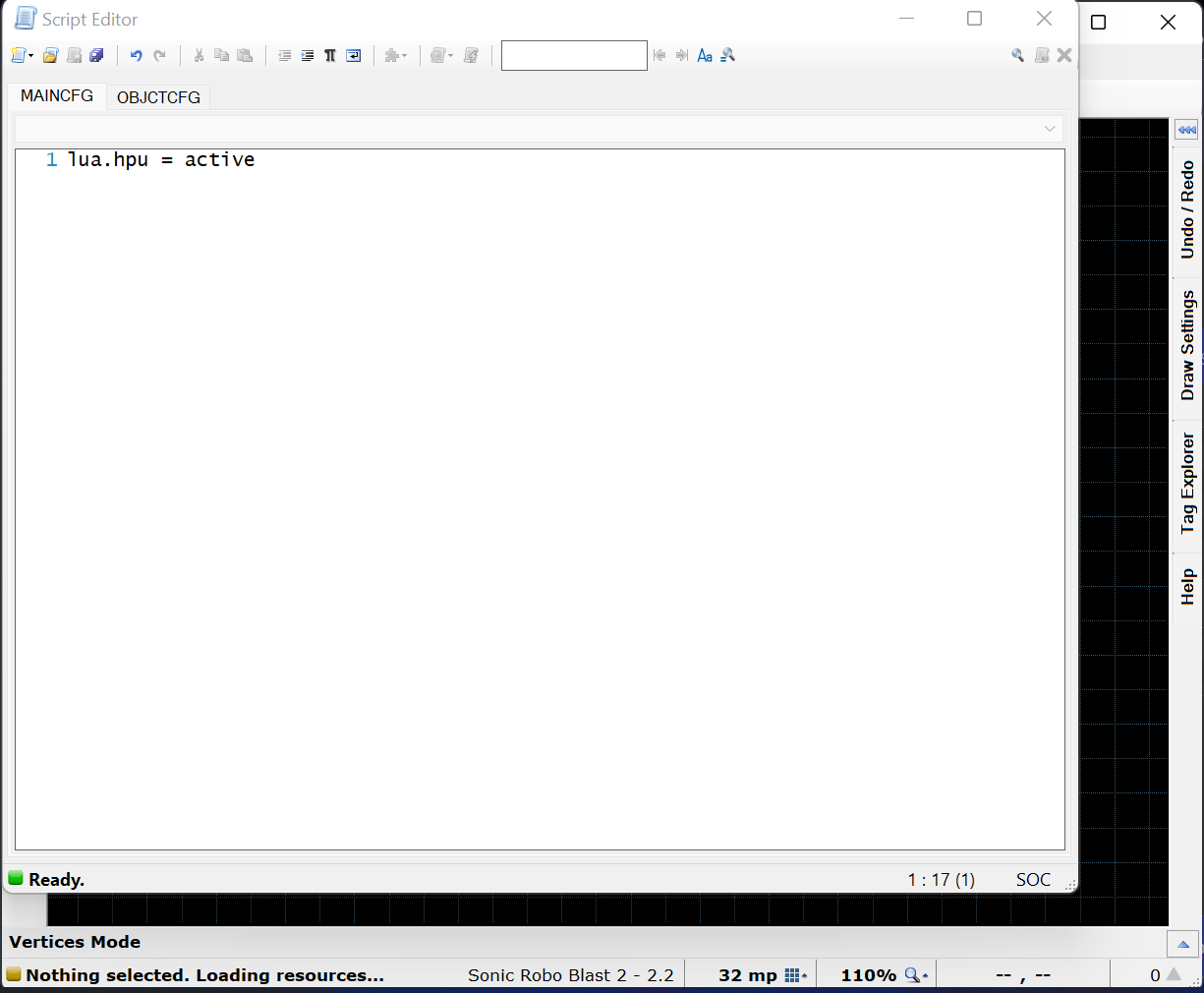This screenshot has height=993, width=1204.
Task: Click line number 1 in the margin
Action: tap(51, 159)
